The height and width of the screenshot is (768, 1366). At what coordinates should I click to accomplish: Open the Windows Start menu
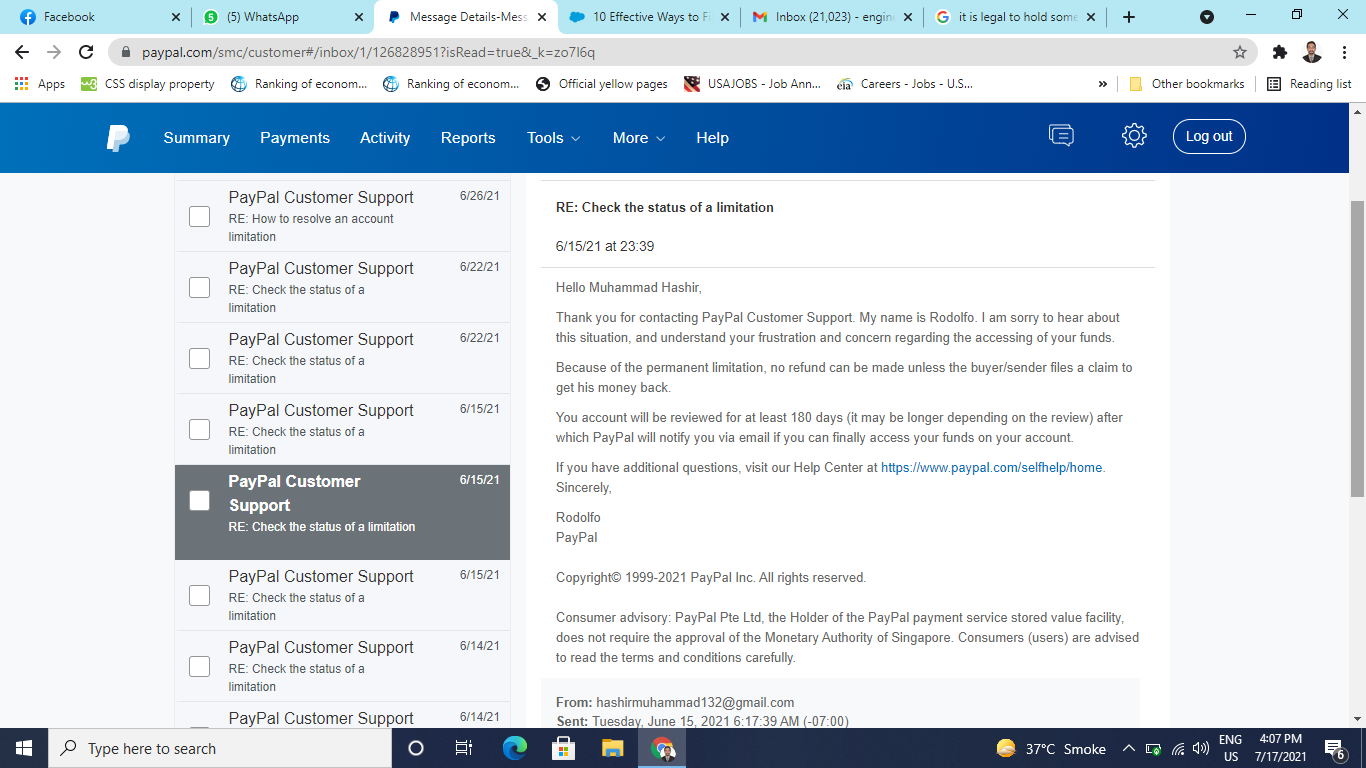[24, 748]
